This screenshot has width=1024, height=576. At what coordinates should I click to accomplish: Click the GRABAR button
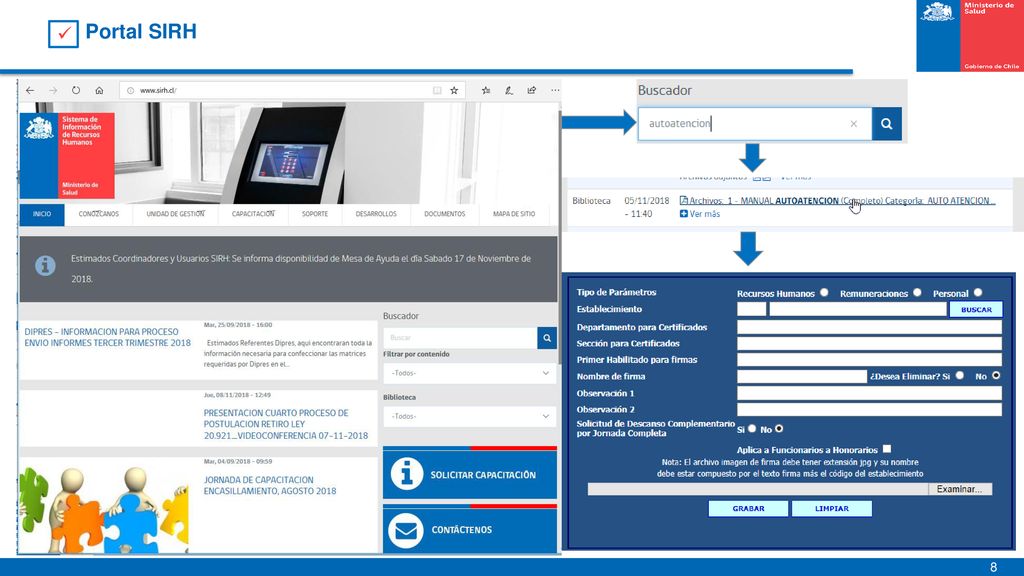(x=748, y=508)
